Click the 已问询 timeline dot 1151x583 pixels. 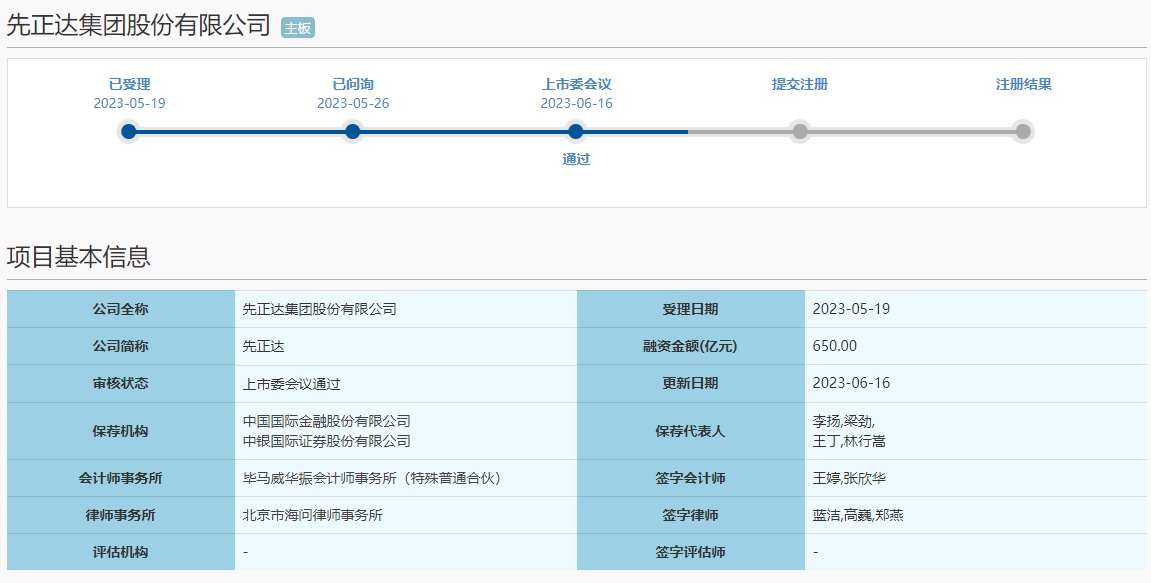(352, 131)
